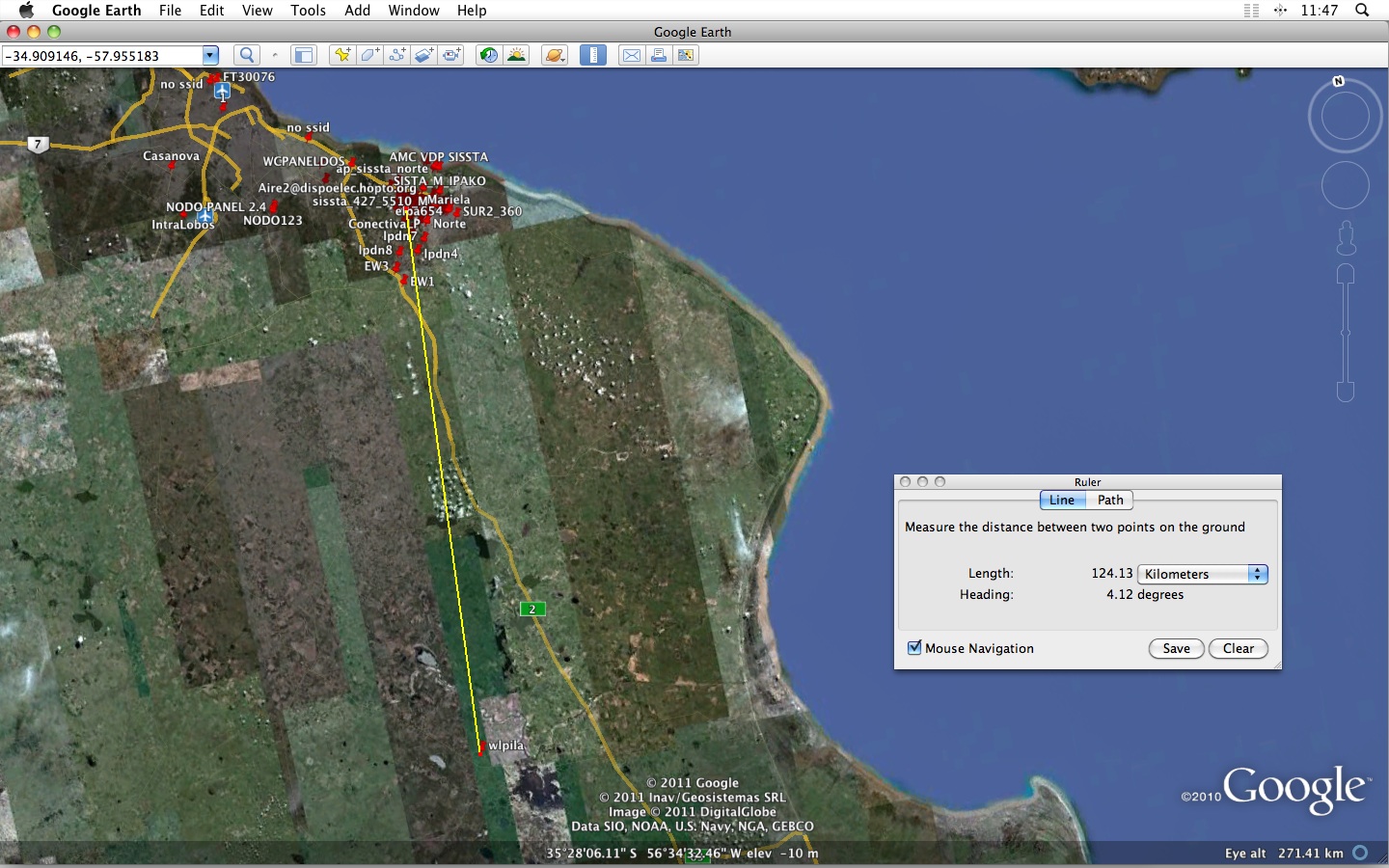Open the Tools menu
This screenshot has width=1389, height=868.
(x=308, y=10)
